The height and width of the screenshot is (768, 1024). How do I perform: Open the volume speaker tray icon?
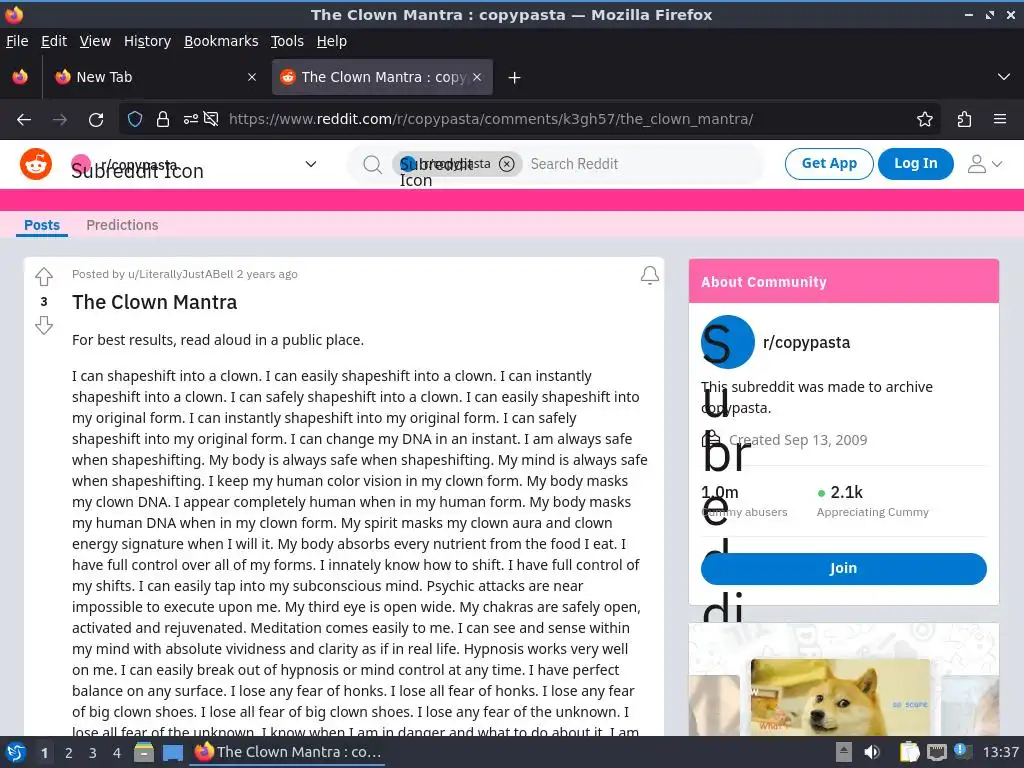(872, 752)
